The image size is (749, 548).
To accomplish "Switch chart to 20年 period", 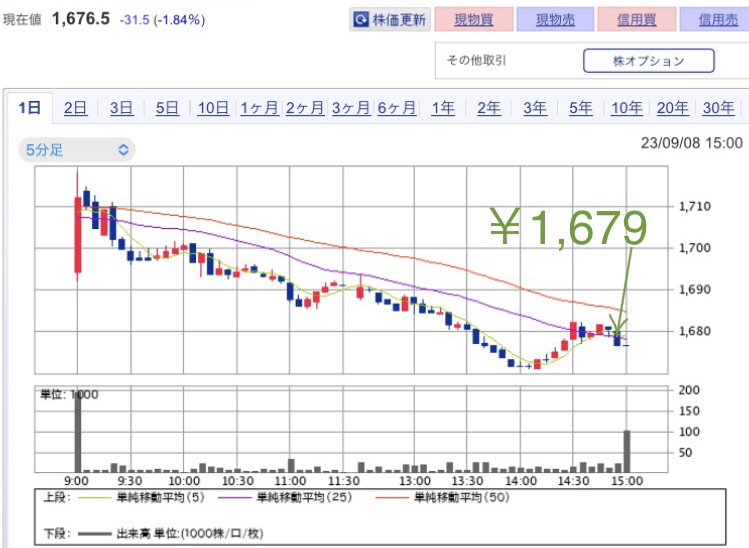I will [673, 108].
